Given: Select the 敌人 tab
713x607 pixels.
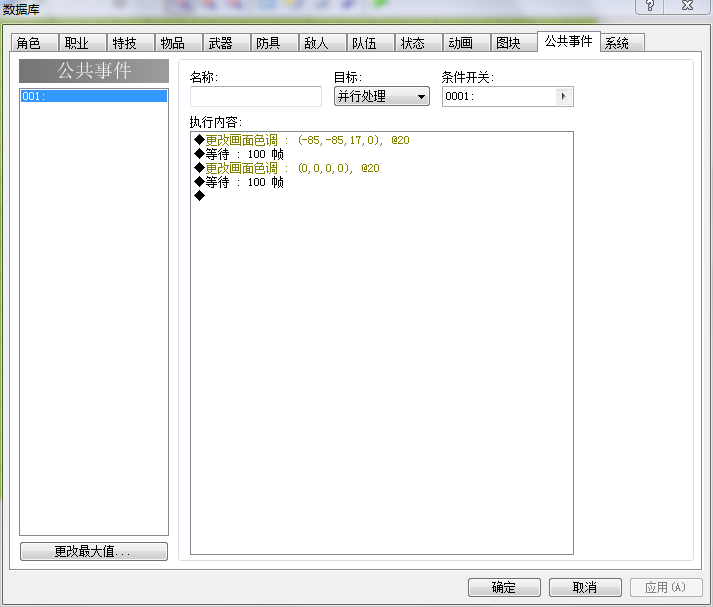Looking at the screenshot, I should pos(323,43).
